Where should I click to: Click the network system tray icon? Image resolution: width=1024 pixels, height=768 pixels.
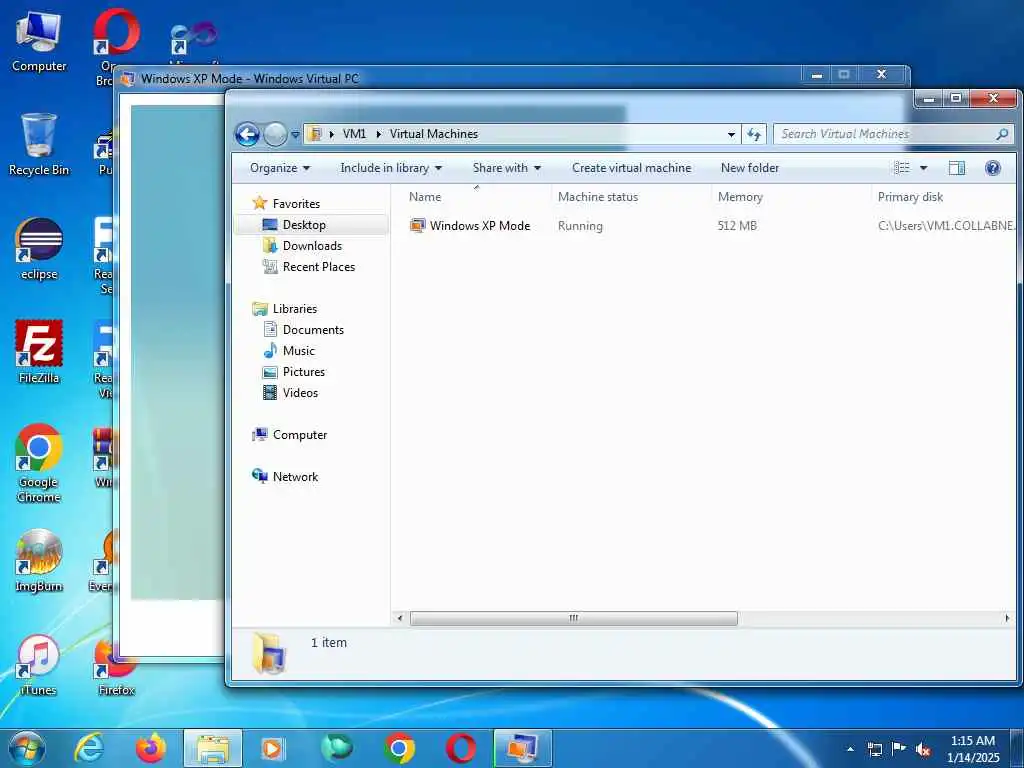coord(874,749)
